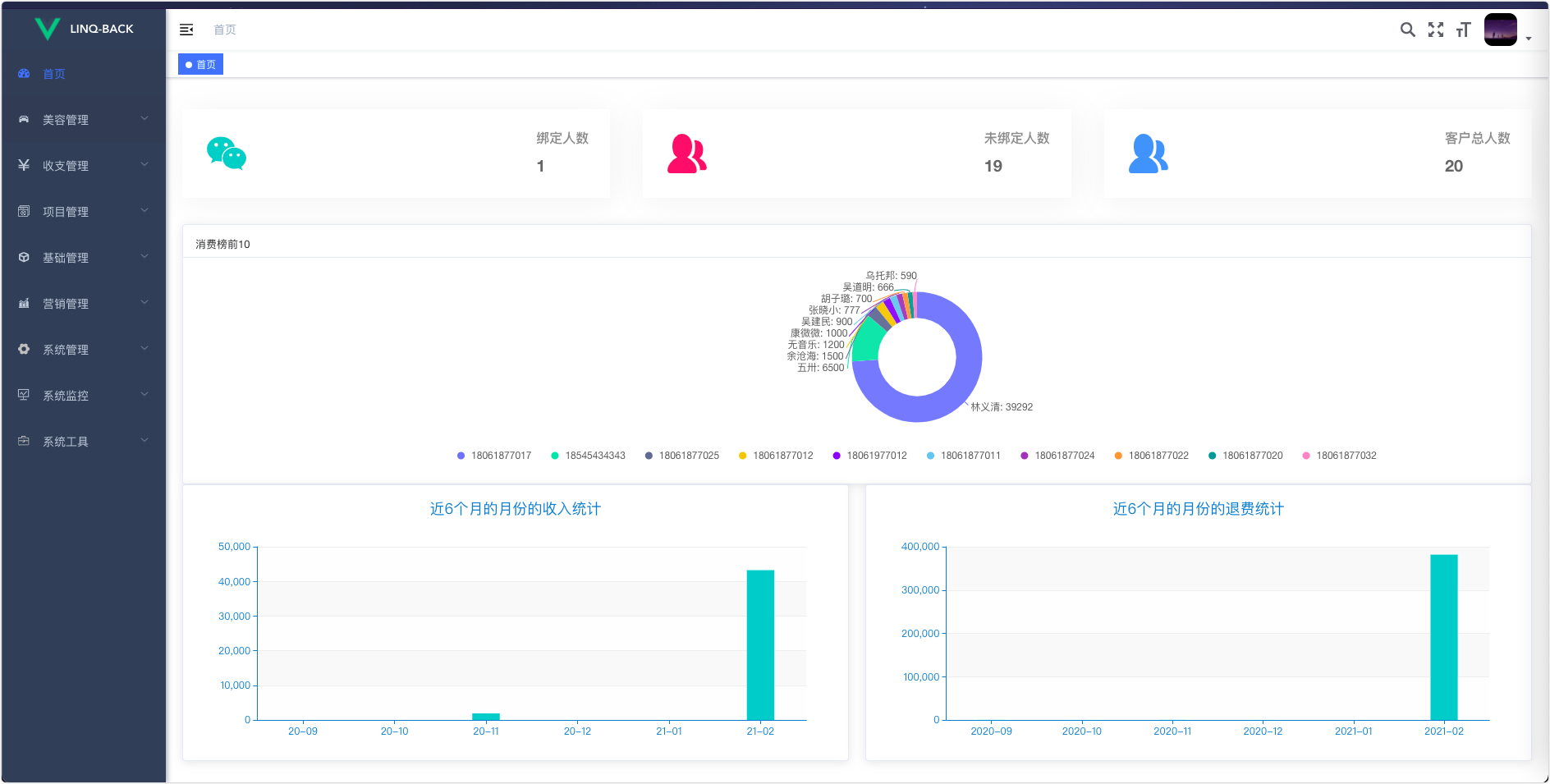Viewport: 1550px width, 784px height.
Task: Click the 收支管理 yen icon
Action: [24, 166]
